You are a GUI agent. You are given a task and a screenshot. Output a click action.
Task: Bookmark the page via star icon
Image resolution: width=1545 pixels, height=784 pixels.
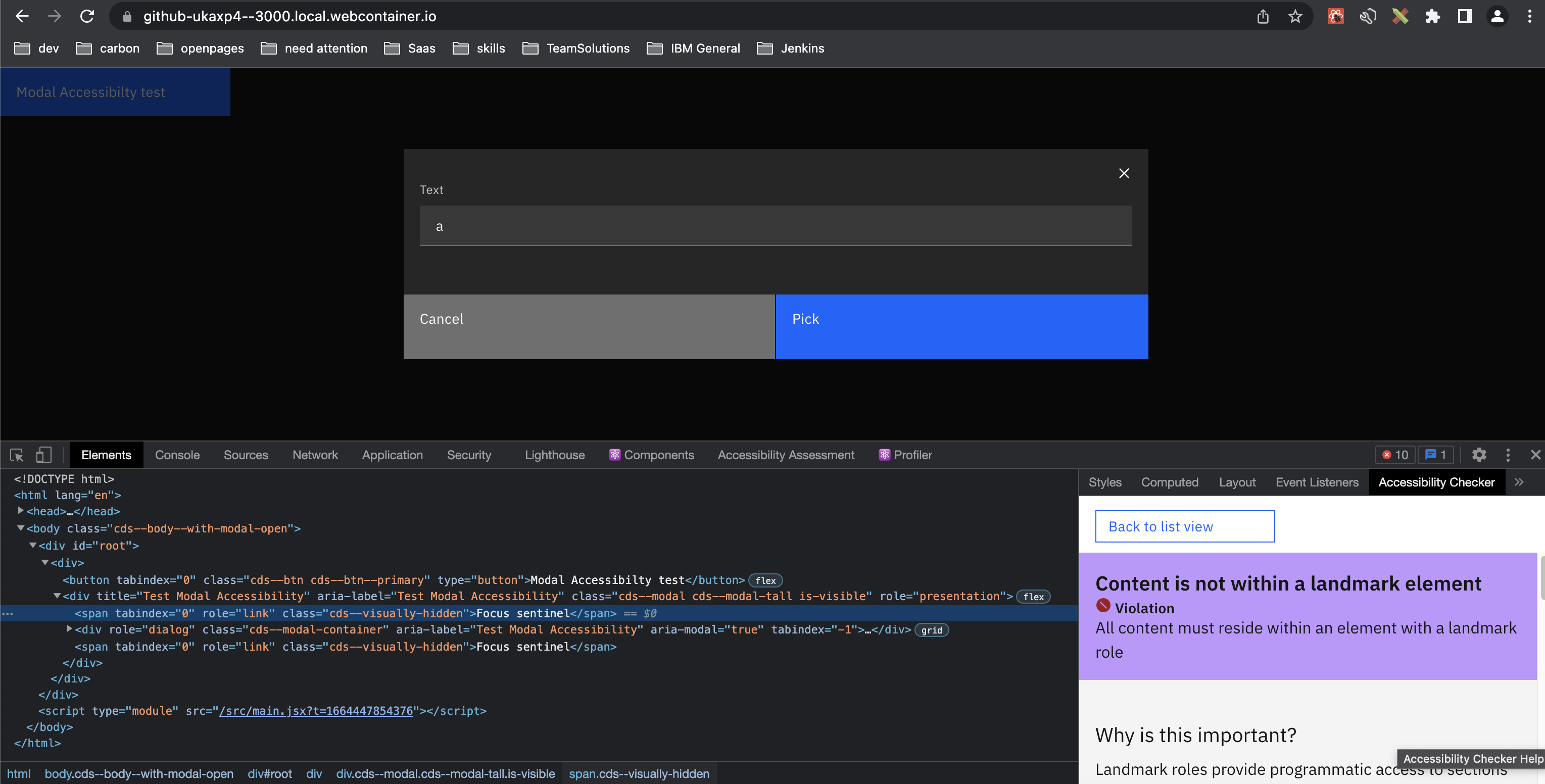pyautogui.click(x=1295, y=16)
